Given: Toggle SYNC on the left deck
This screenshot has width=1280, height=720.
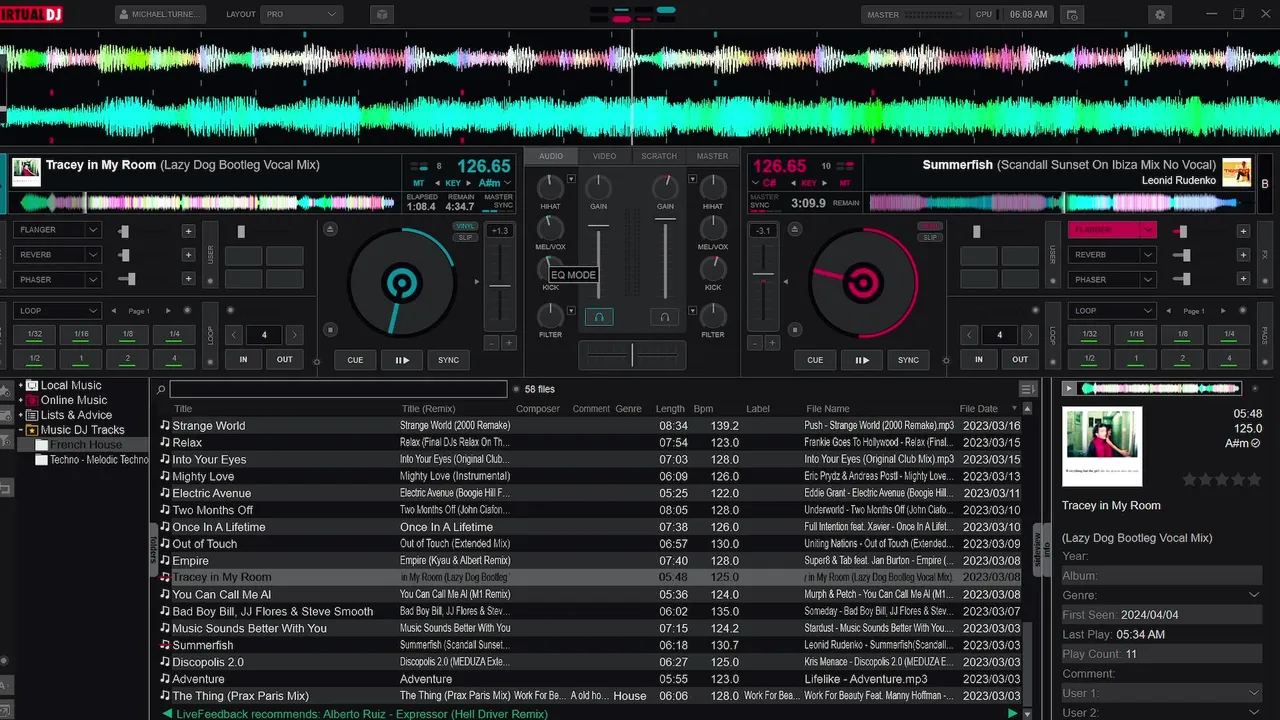Looking at the screenshot, I should (x=449, y=360).
